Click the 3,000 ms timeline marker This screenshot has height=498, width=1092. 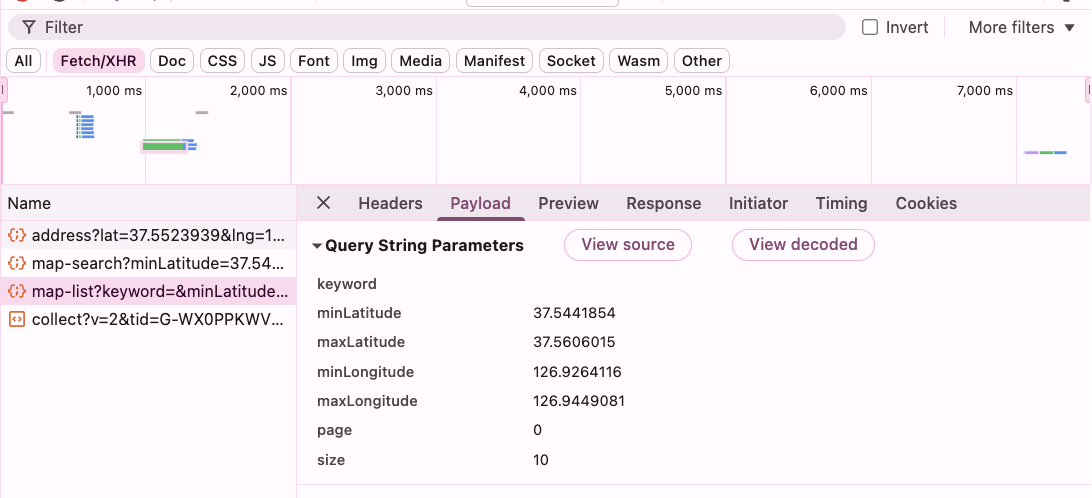(x=404, y=90)
